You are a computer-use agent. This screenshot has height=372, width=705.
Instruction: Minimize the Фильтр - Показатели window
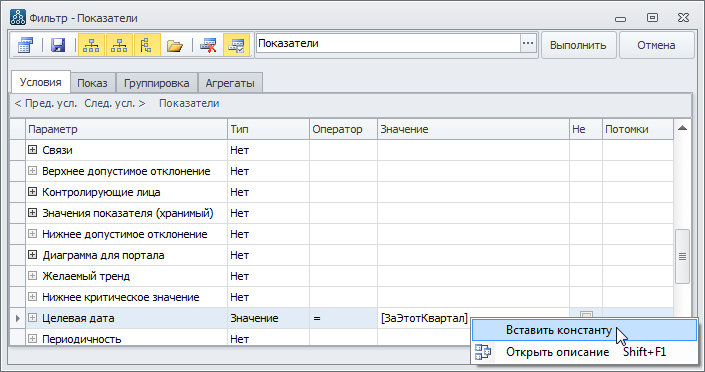click(621, 19)
